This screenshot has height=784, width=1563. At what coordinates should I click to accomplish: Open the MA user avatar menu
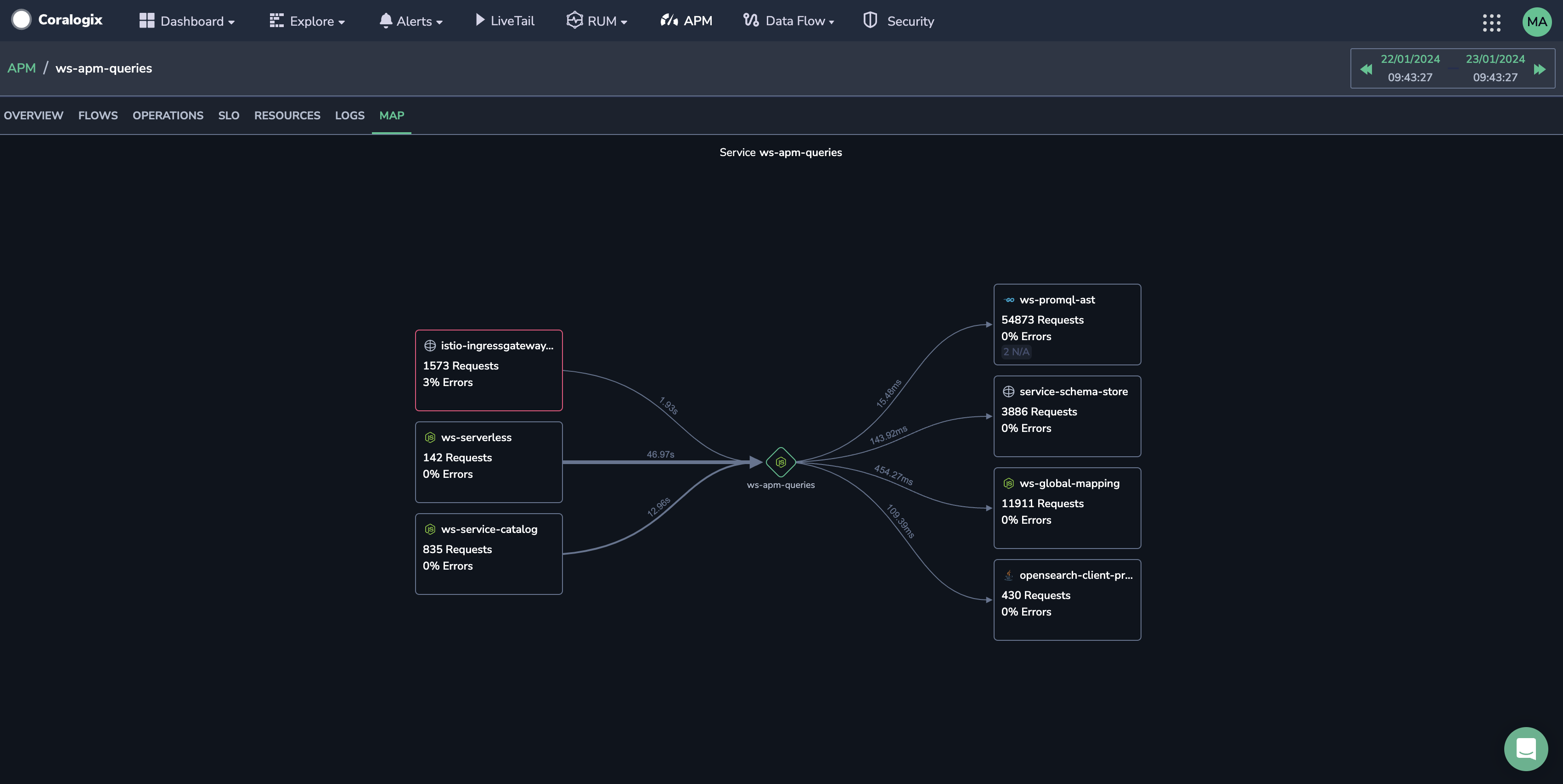[1536, 22]
